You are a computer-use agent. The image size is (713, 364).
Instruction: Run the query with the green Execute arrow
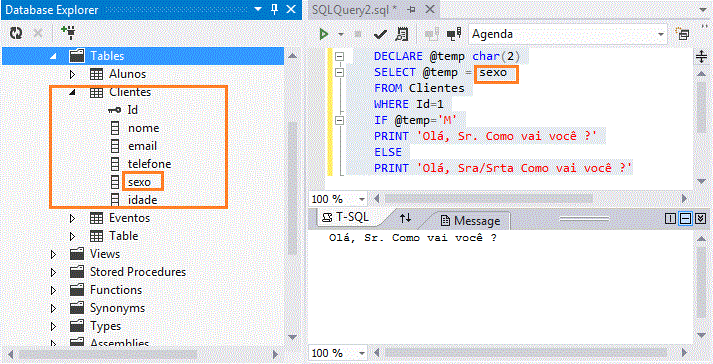(324, 34)
